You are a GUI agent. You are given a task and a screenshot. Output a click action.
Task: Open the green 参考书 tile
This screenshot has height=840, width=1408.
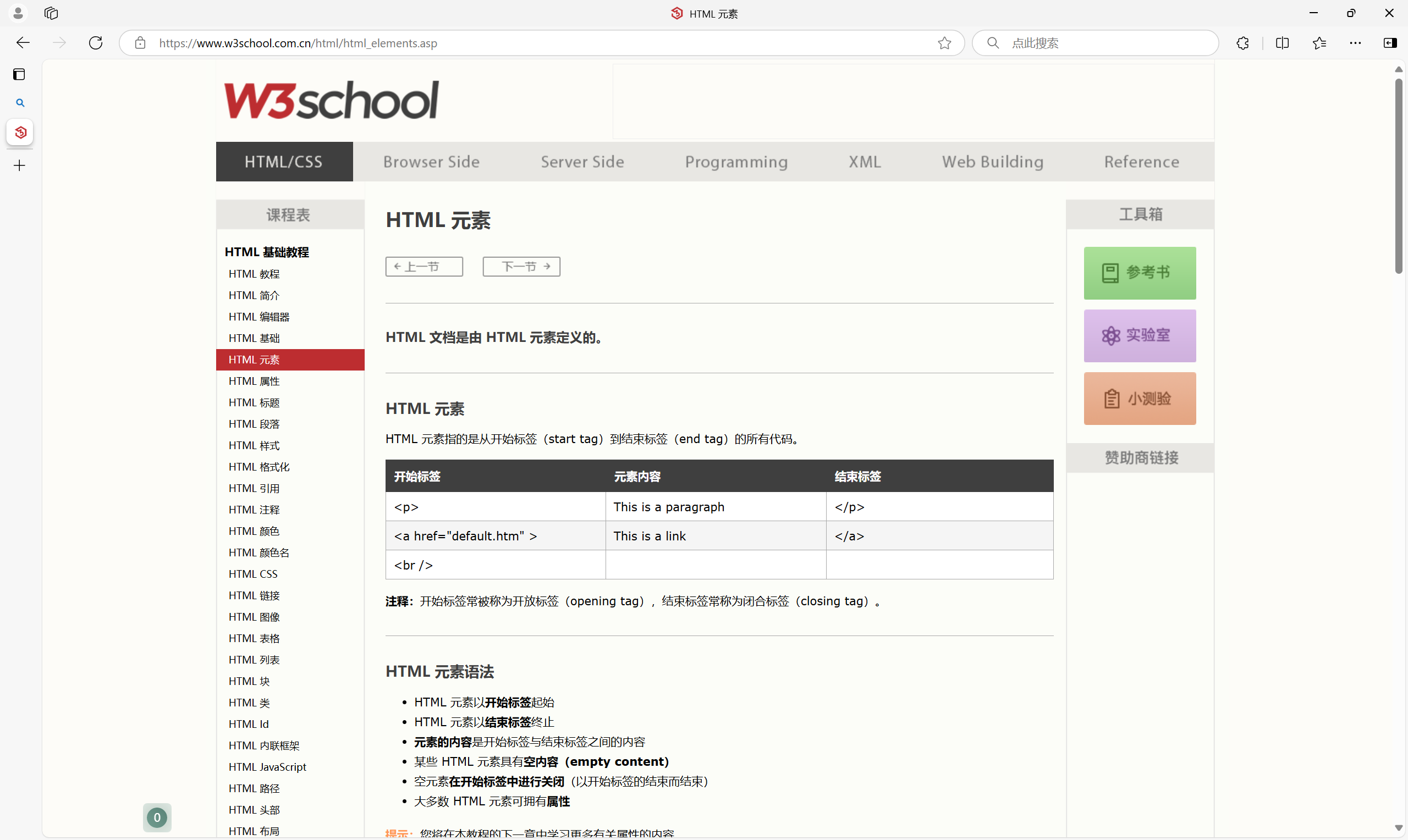pos(1139,273)
